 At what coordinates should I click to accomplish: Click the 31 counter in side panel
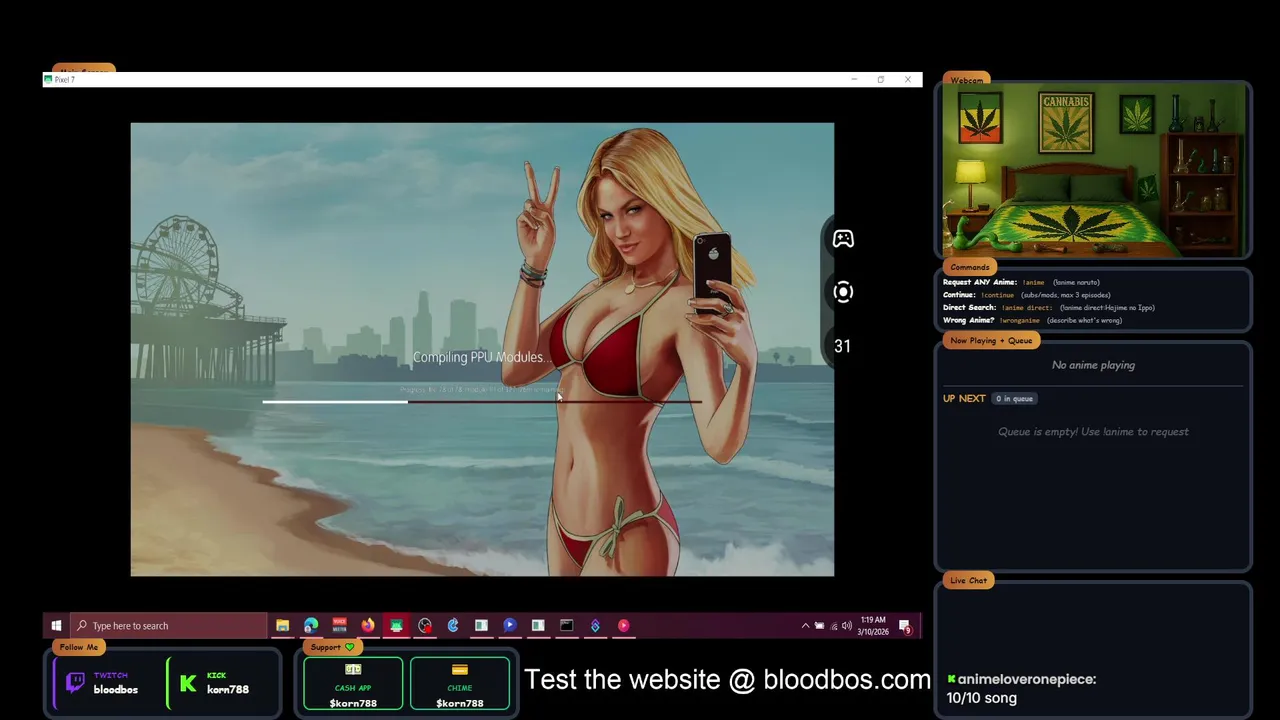point(843,346)
